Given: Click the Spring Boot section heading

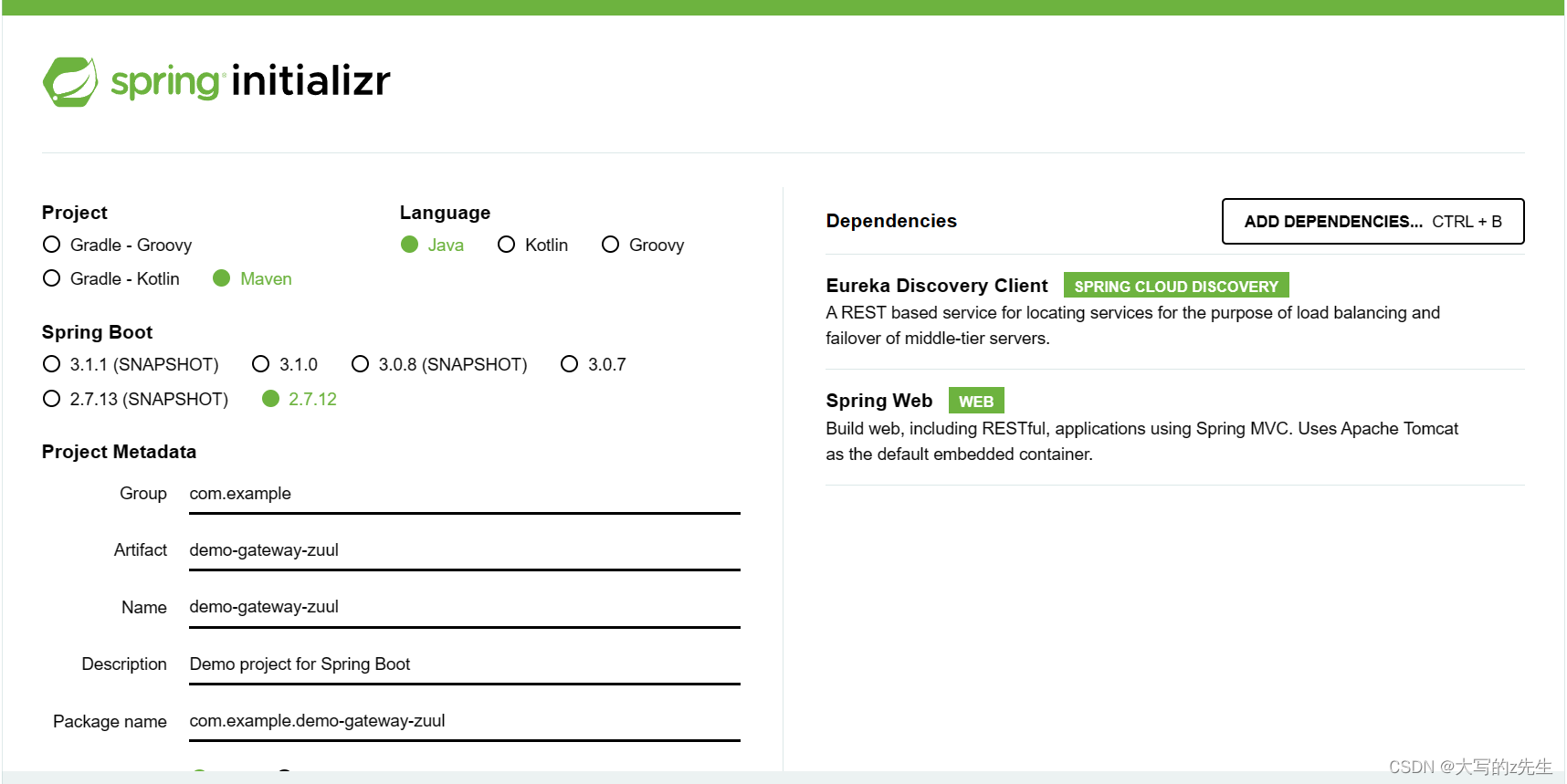Looking at the screenshot, I should [x=97, y=332].
